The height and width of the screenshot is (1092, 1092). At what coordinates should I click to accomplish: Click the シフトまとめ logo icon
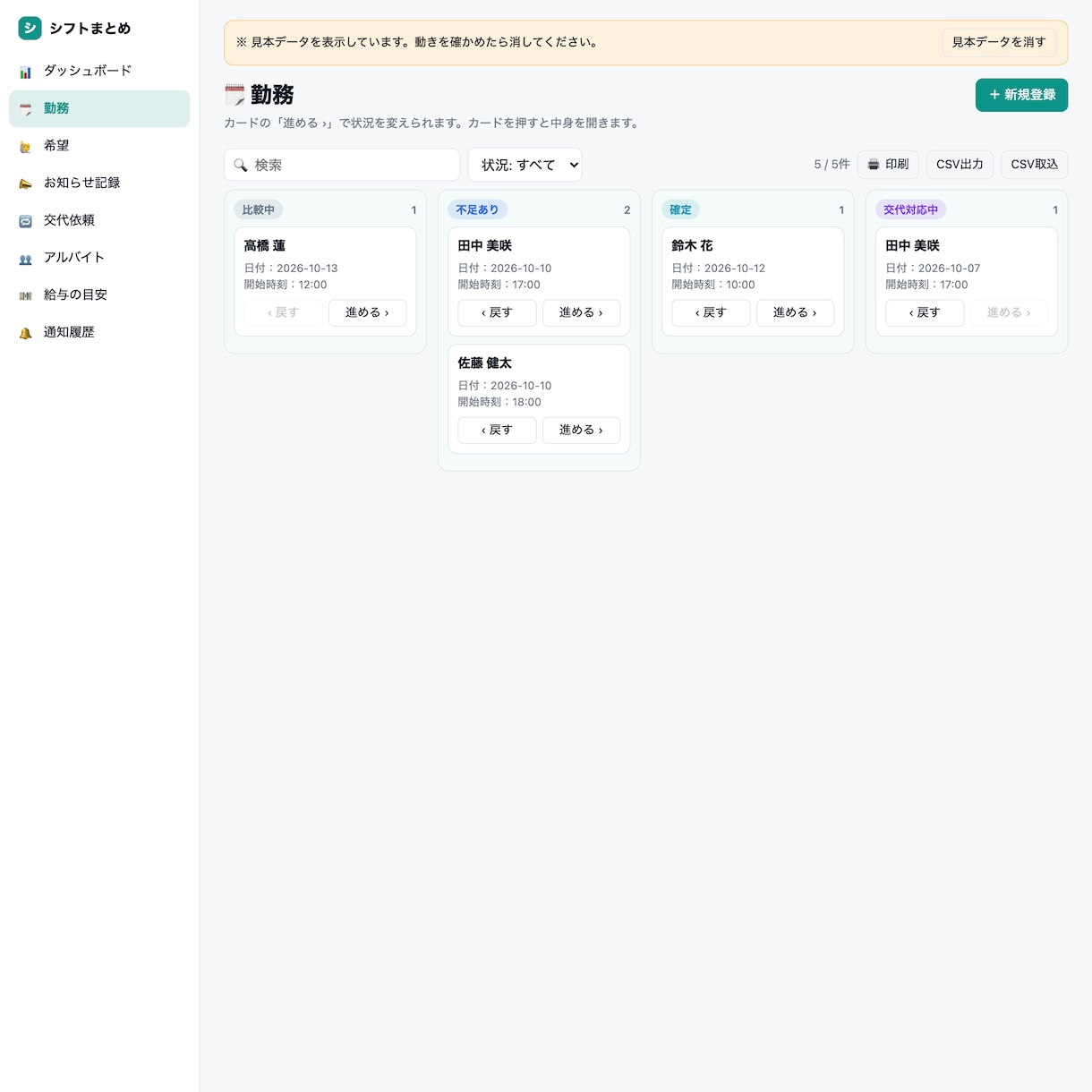click(x=30, y=28)
